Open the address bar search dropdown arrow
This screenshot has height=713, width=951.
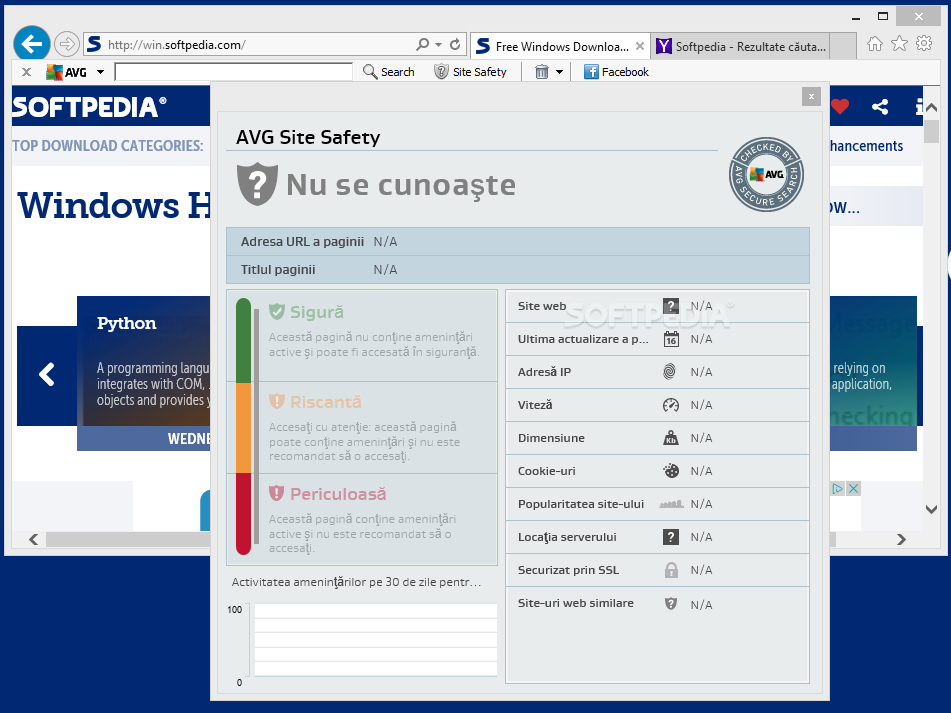point(439,44)
